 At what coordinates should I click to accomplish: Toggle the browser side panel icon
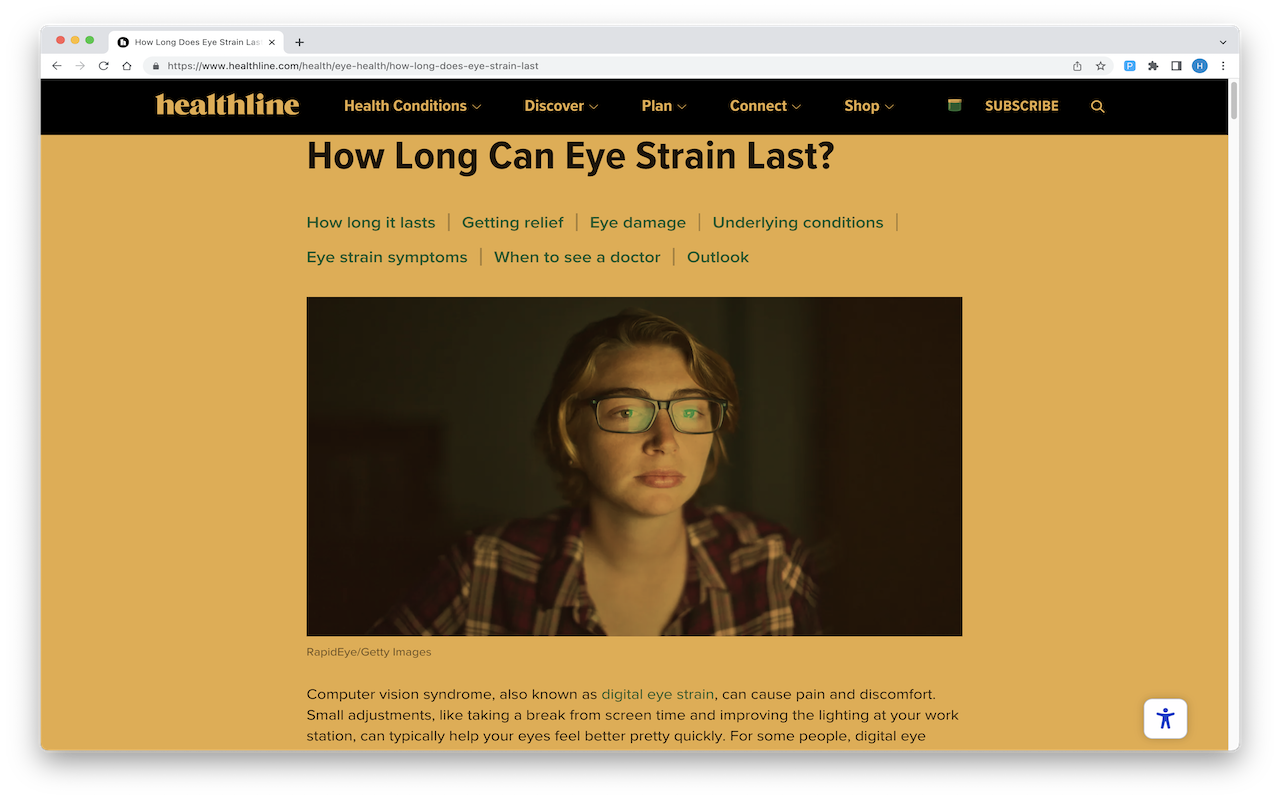[1176, 66]
